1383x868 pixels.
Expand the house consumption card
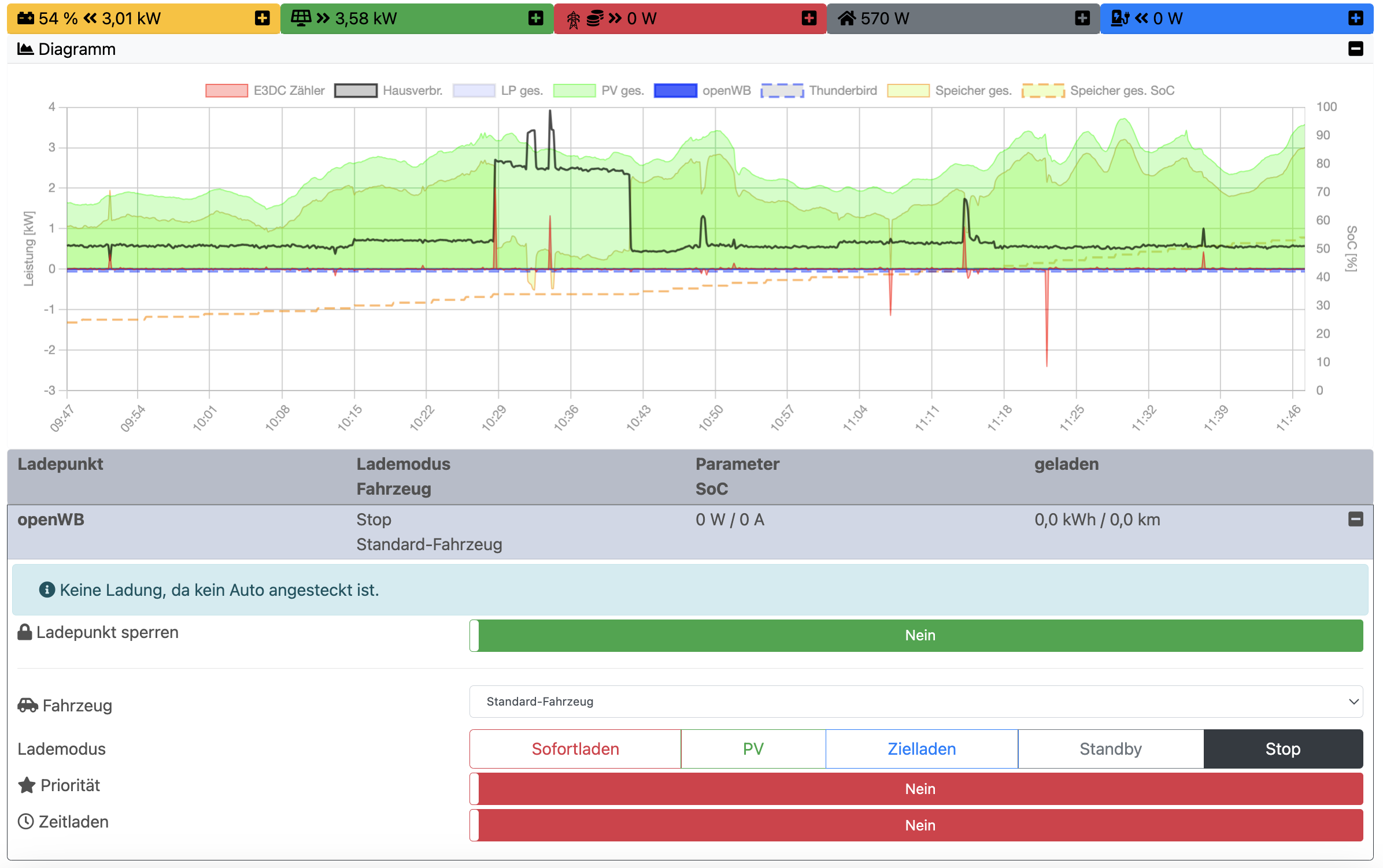(1082, 18)
